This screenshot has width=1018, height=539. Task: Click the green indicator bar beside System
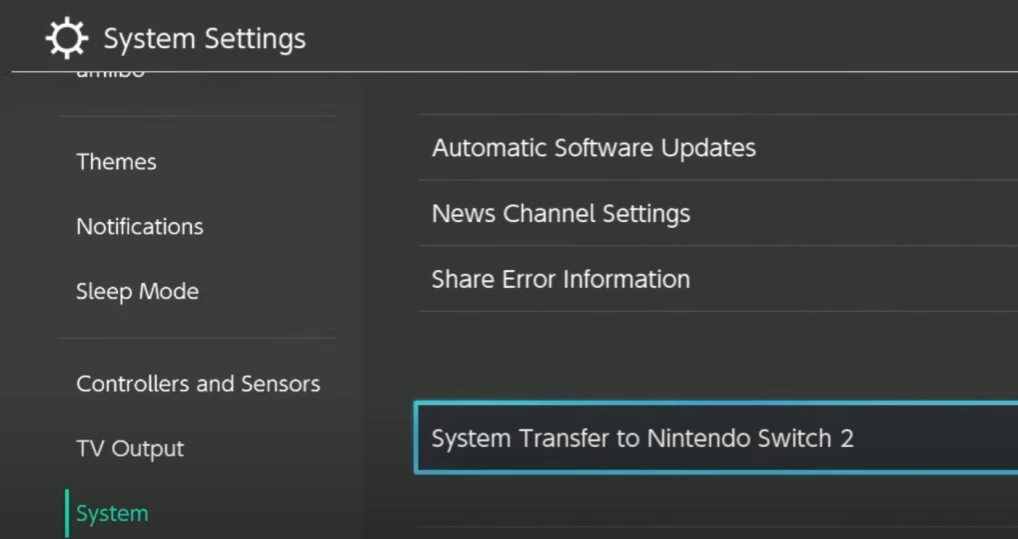point(67,514)
